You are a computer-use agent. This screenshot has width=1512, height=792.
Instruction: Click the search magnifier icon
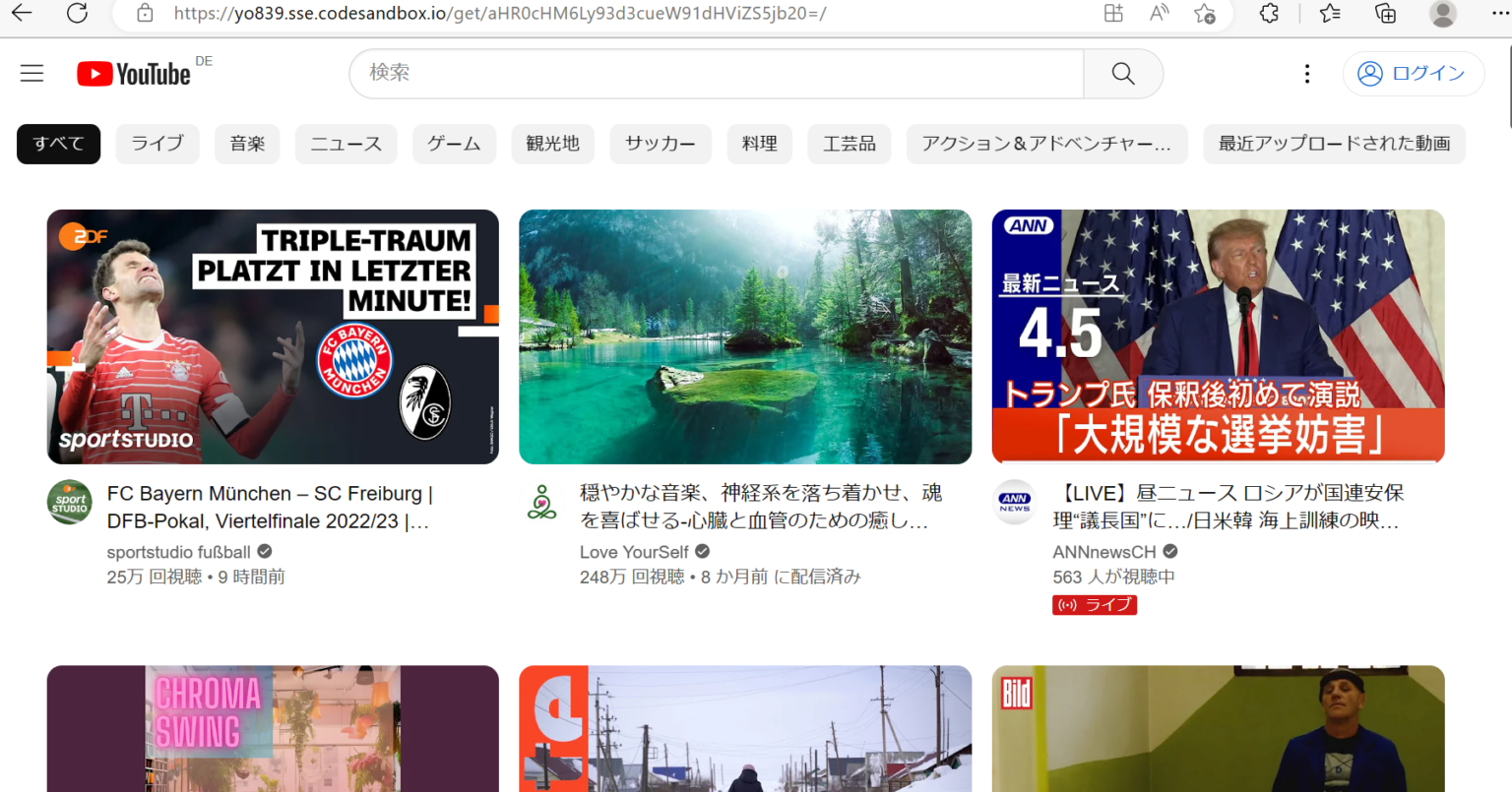(1122, 74)
